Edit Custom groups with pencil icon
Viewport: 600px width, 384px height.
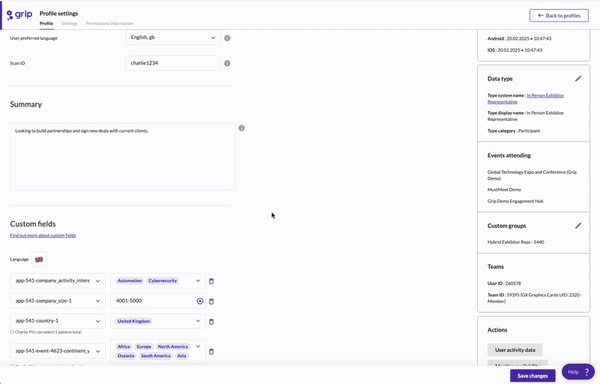578,226
